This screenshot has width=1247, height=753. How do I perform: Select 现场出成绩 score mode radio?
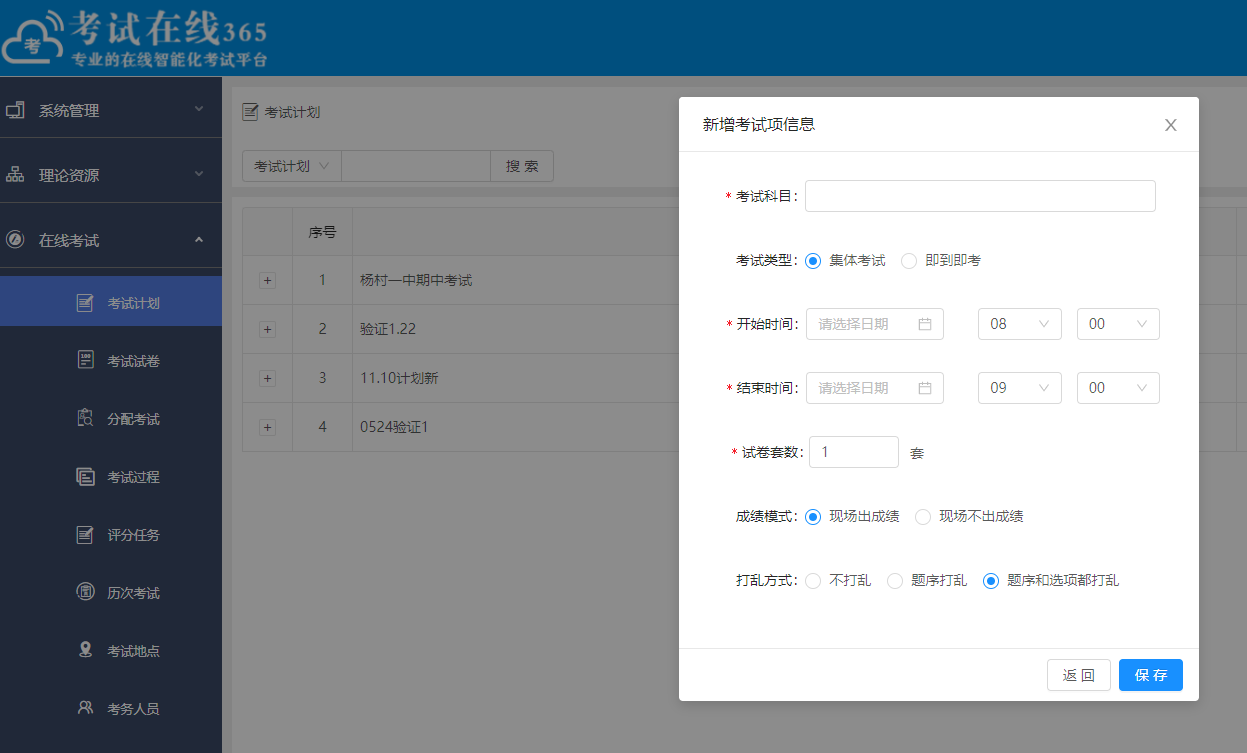point(813,517)
